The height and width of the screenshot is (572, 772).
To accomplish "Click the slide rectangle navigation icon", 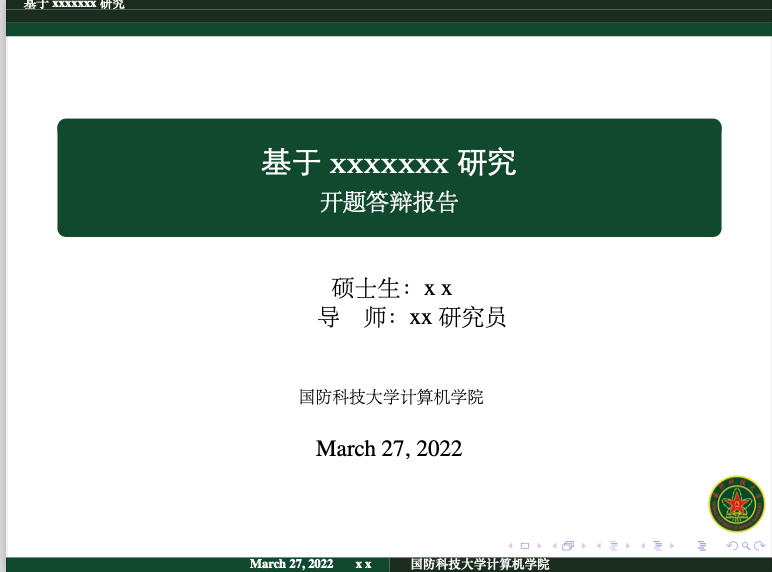I will click(524, 546).
